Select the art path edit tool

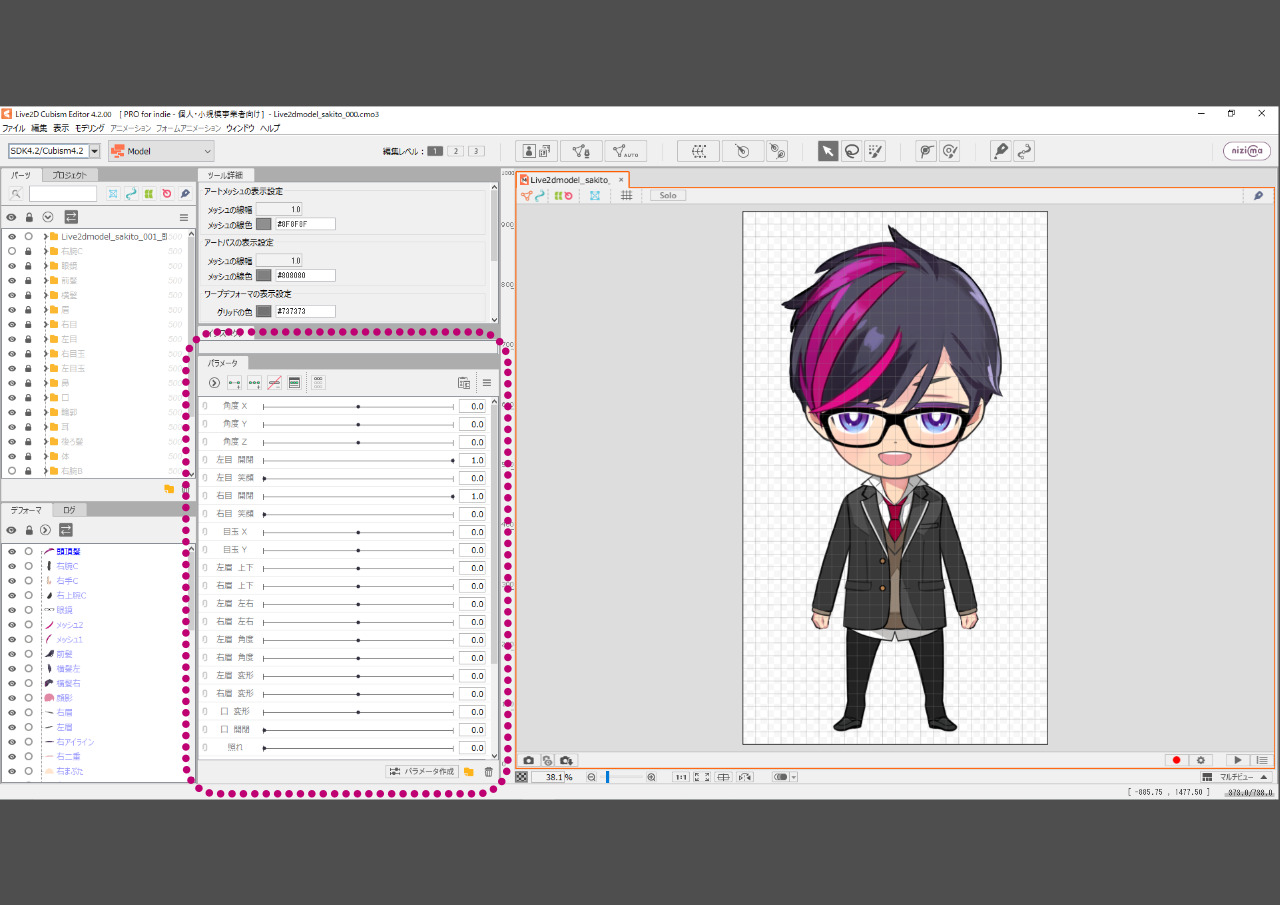[x=1024, y=151]
